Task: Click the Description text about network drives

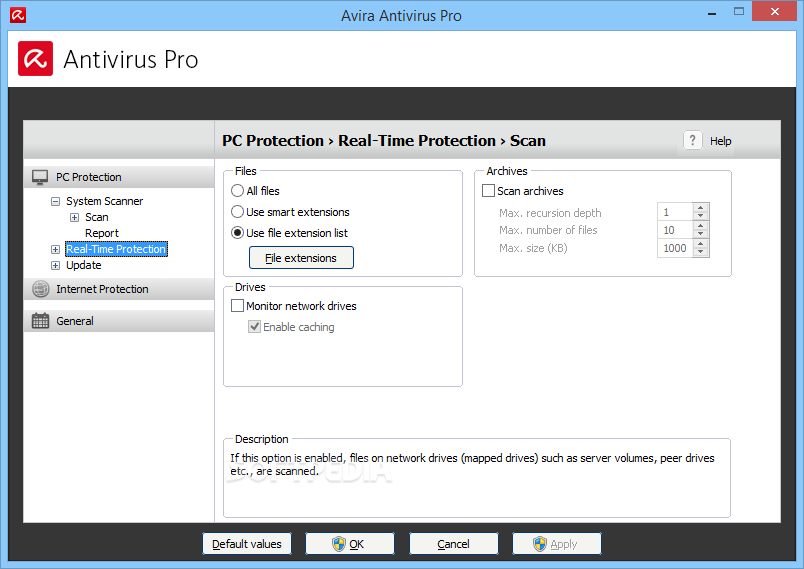Action: (x=472, y=464)
